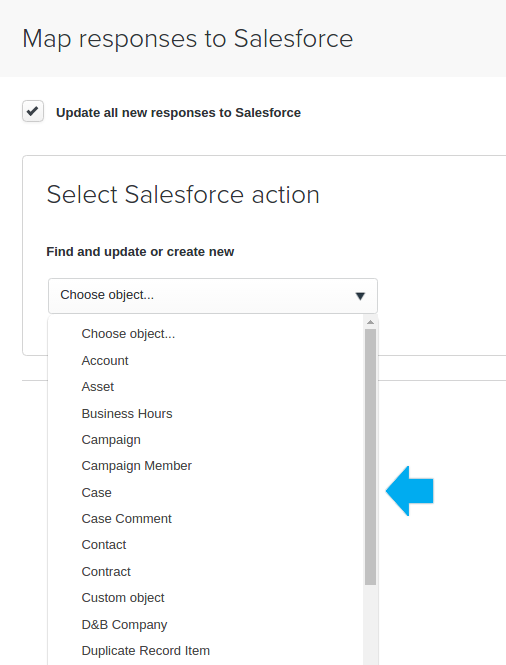Click the dropdown arrow triangle icon
506x665 pixels.
pyautogui.click(x=360, y=296)
